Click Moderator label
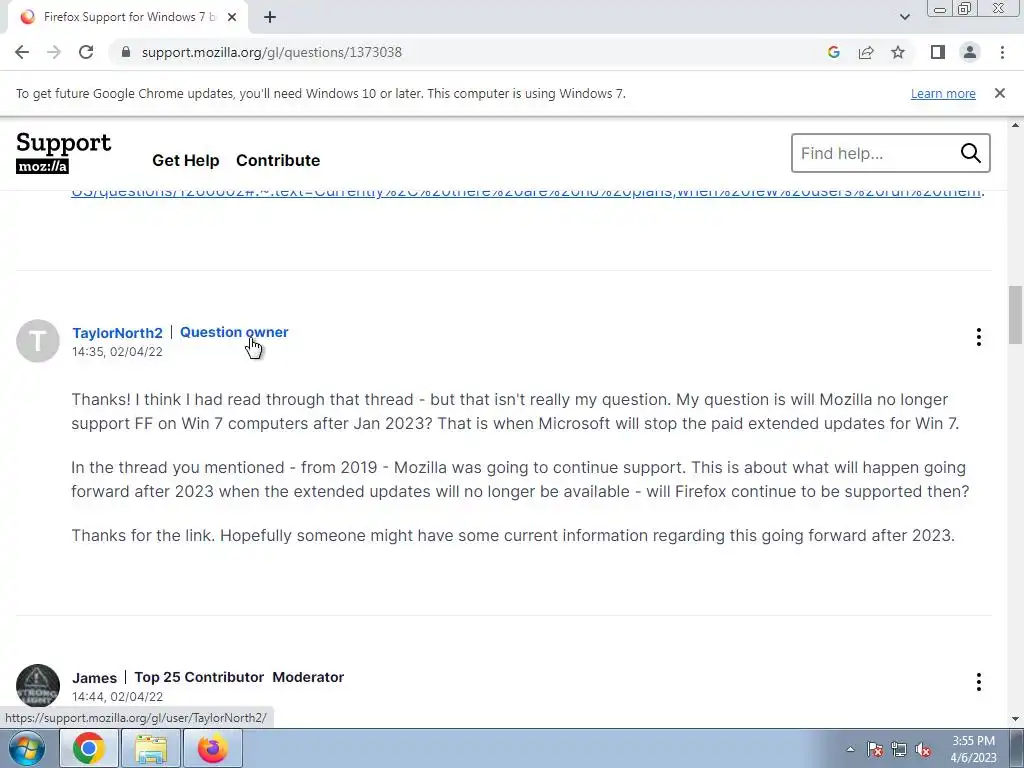This screenshot has height=768, width=1024. [308, 677]
